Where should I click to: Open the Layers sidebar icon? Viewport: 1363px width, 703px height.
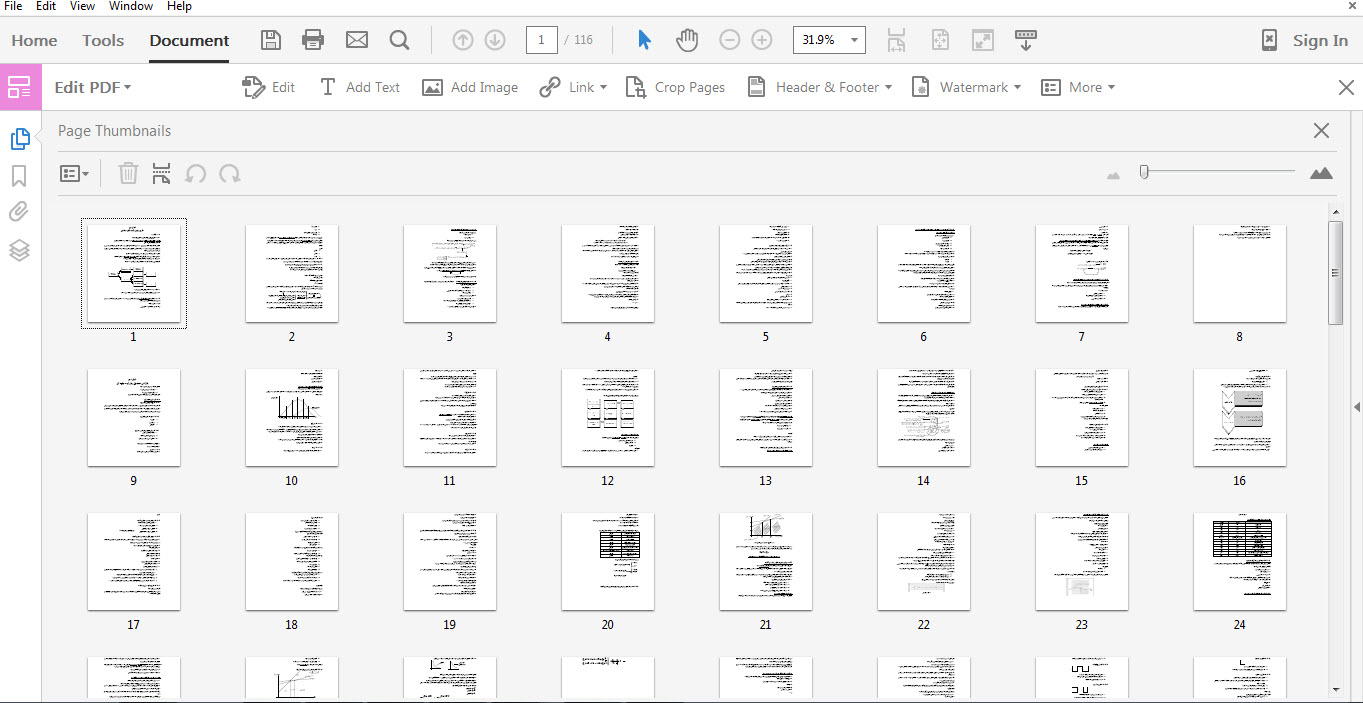coord(19,250)
